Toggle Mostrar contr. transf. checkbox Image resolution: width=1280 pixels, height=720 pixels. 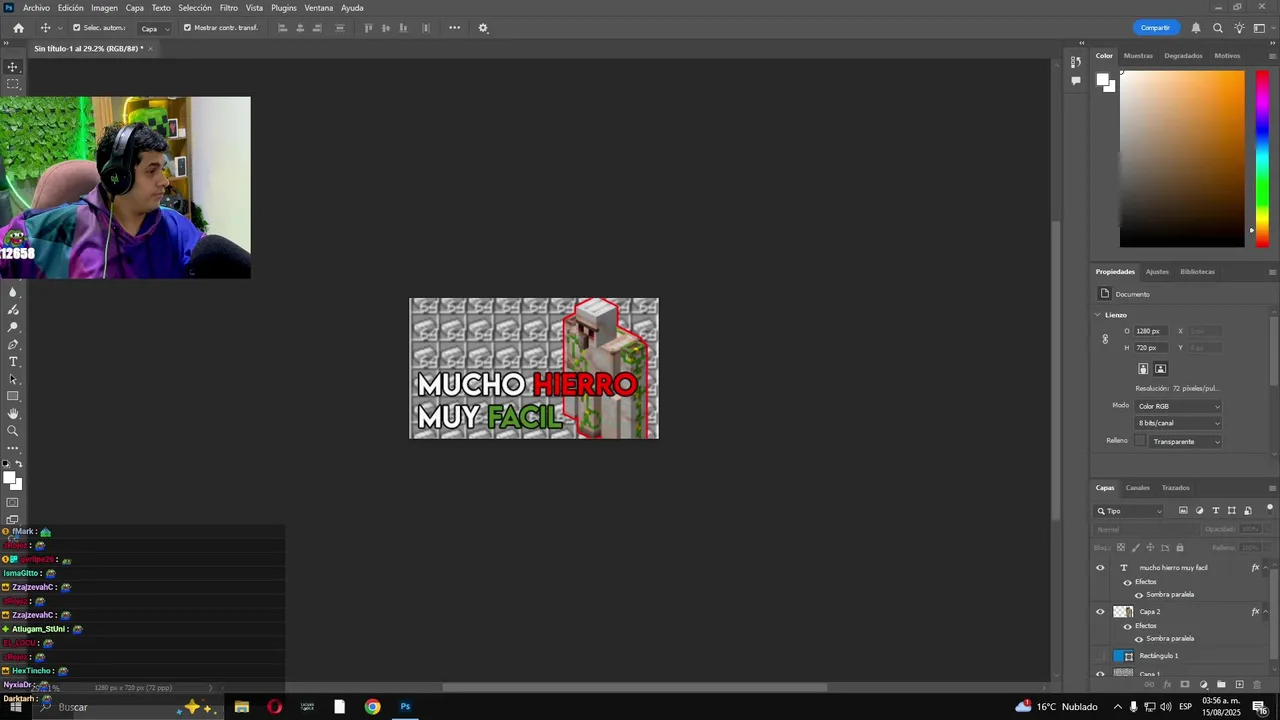[187, 28]
